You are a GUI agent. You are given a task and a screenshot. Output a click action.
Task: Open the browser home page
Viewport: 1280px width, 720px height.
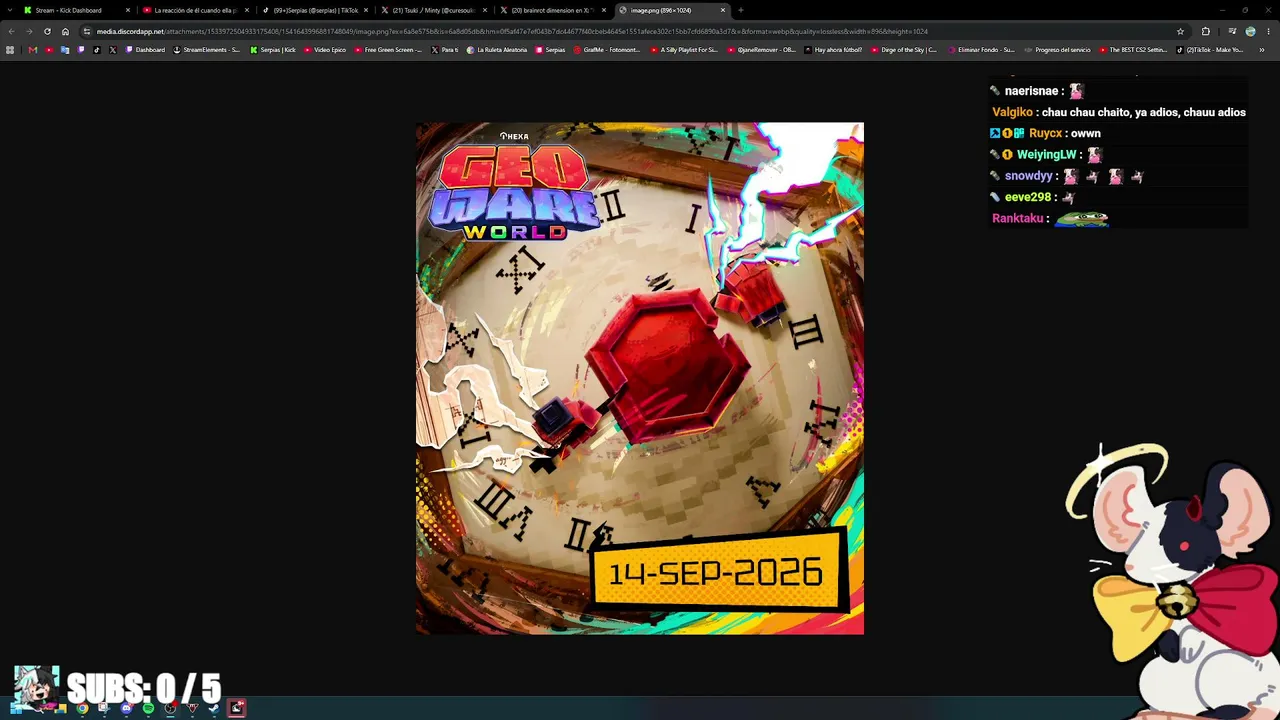click(65, 31)
